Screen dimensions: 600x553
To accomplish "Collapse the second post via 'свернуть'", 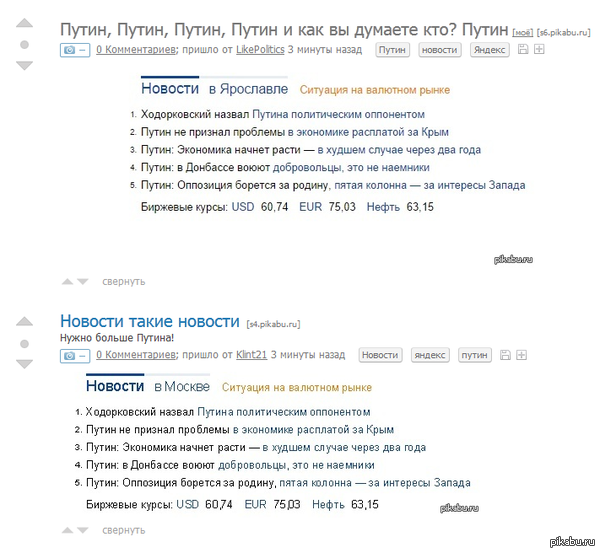I will (123, 531).
